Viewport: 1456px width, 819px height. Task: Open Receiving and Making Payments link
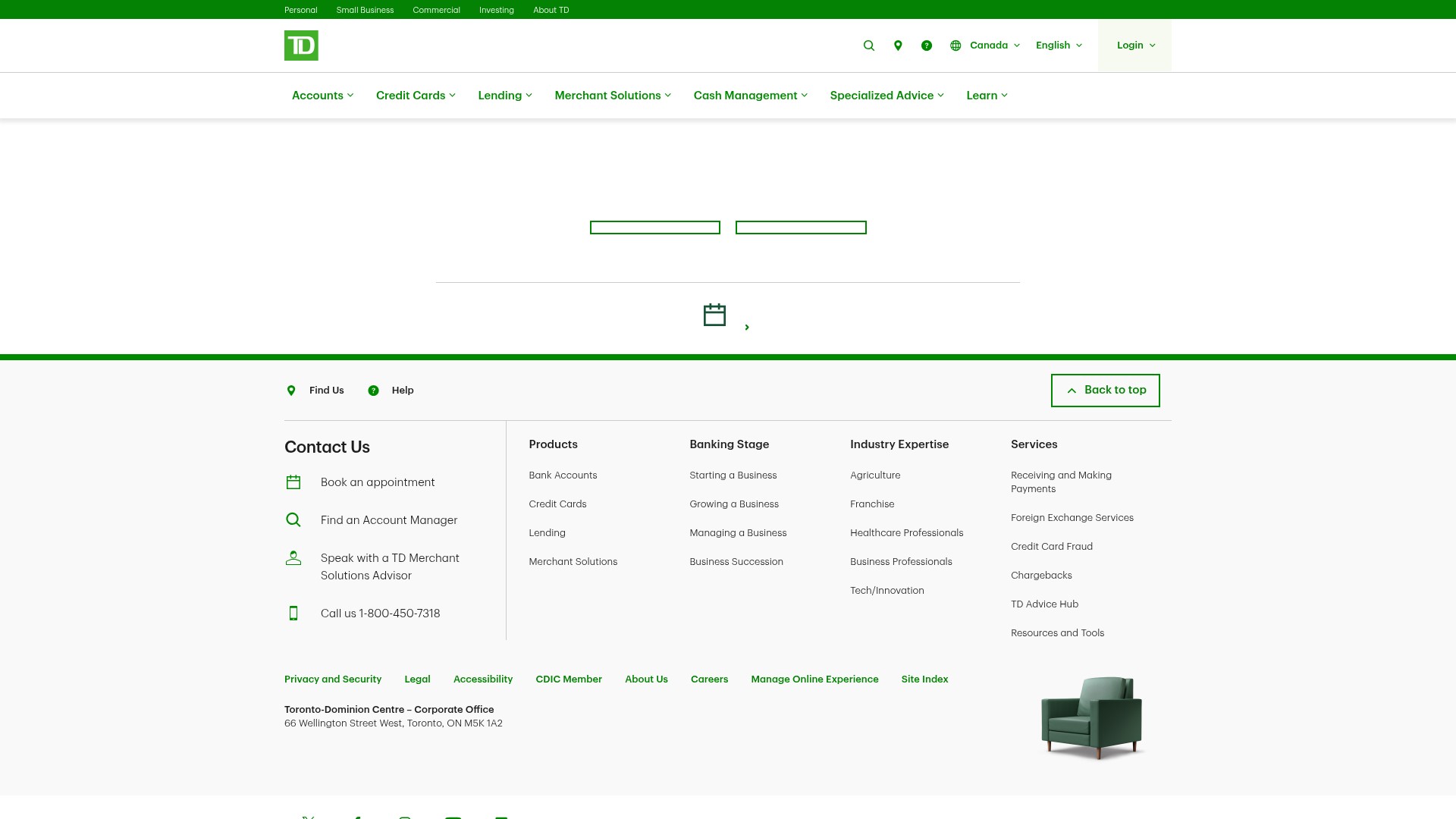click(x=1061, y=482)
